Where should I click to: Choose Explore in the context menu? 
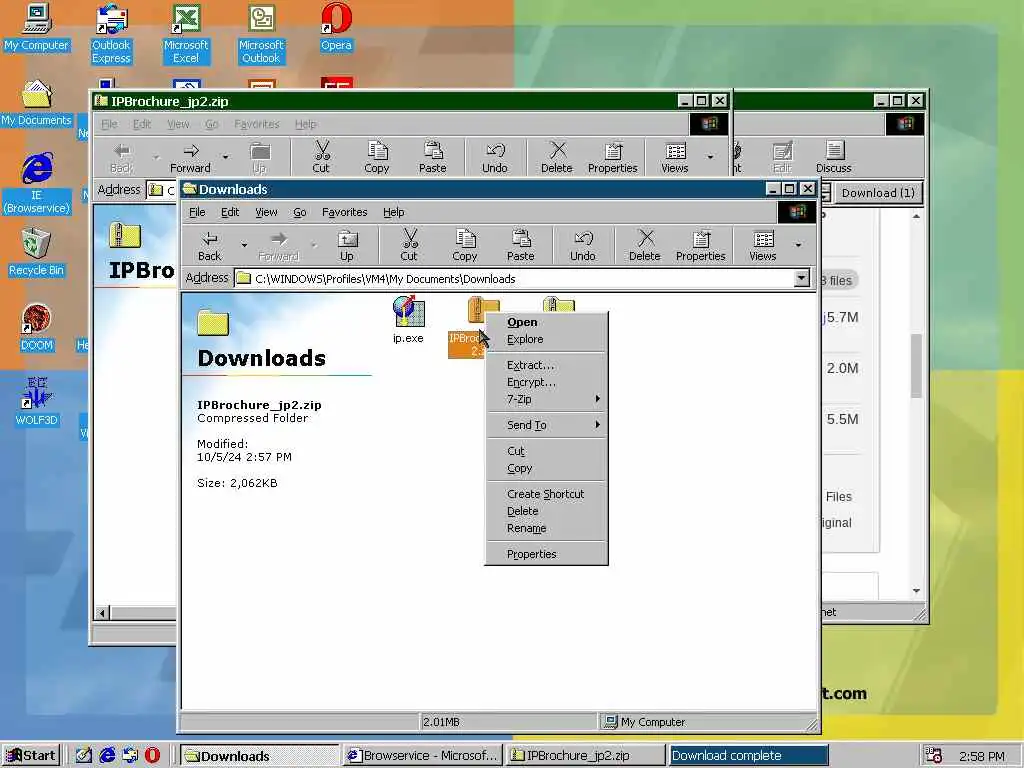[x=547, y=339]
